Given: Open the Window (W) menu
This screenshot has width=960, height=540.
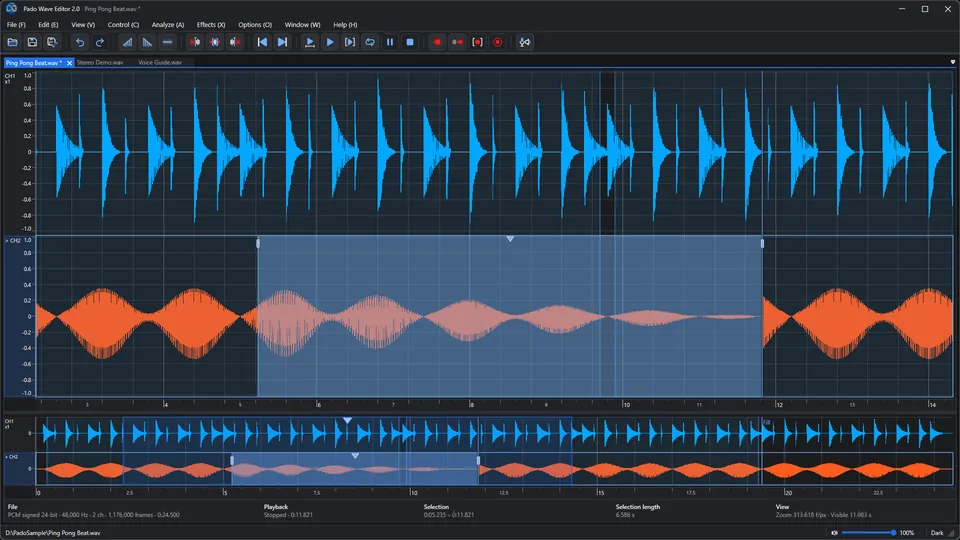Looking at the screenshot, I should pyautogui.click(x=302, y=24).
